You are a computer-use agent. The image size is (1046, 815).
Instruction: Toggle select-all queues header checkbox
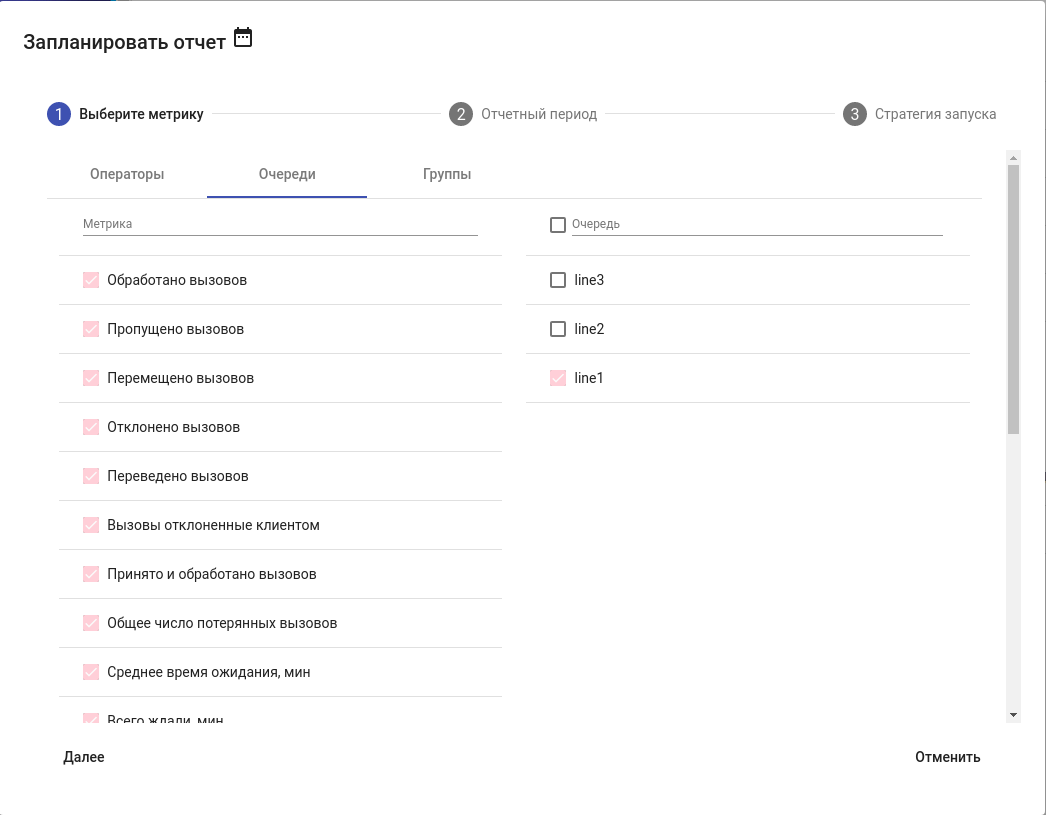coord(558,225)
